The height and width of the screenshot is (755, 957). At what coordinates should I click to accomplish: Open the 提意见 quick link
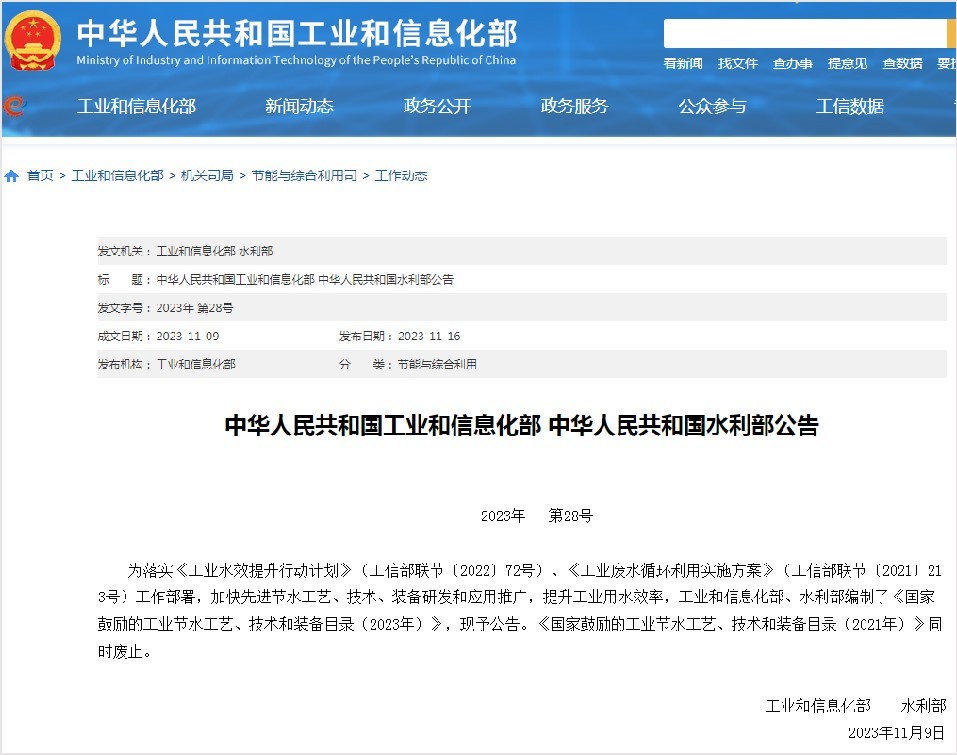pos(847,63)
